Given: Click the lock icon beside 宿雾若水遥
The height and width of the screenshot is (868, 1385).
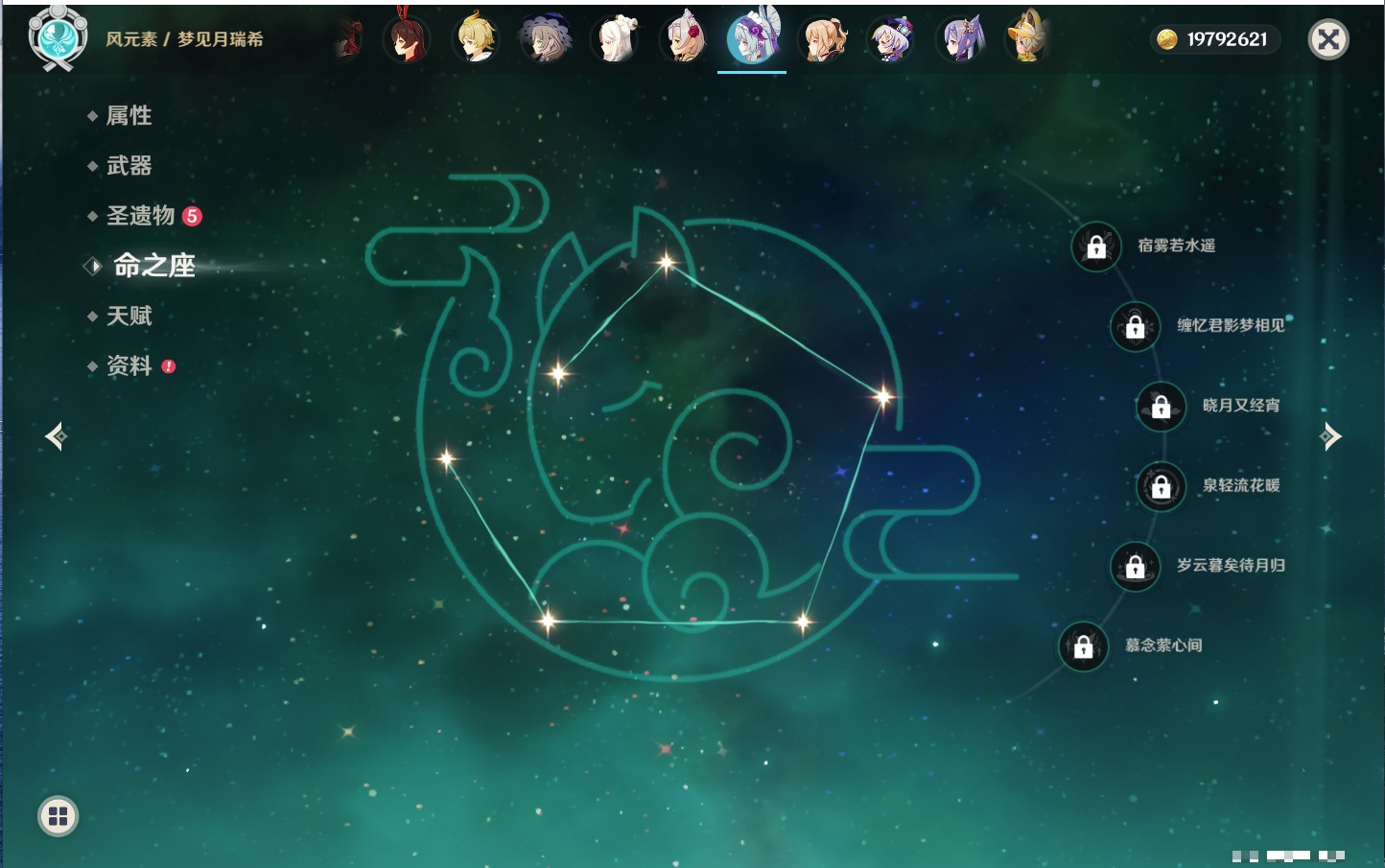Looking at the screenshot, I should click(x=1096, y=246).
